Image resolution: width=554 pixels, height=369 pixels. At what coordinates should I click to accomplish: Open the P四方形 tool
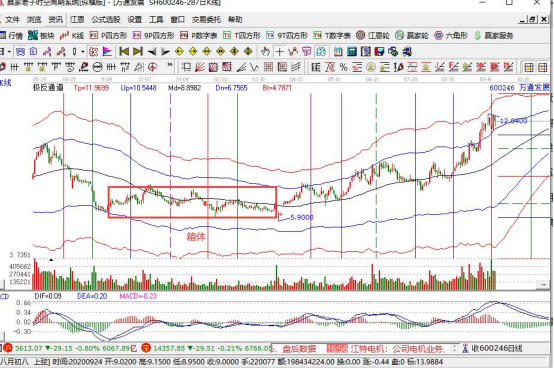(108, 35)
